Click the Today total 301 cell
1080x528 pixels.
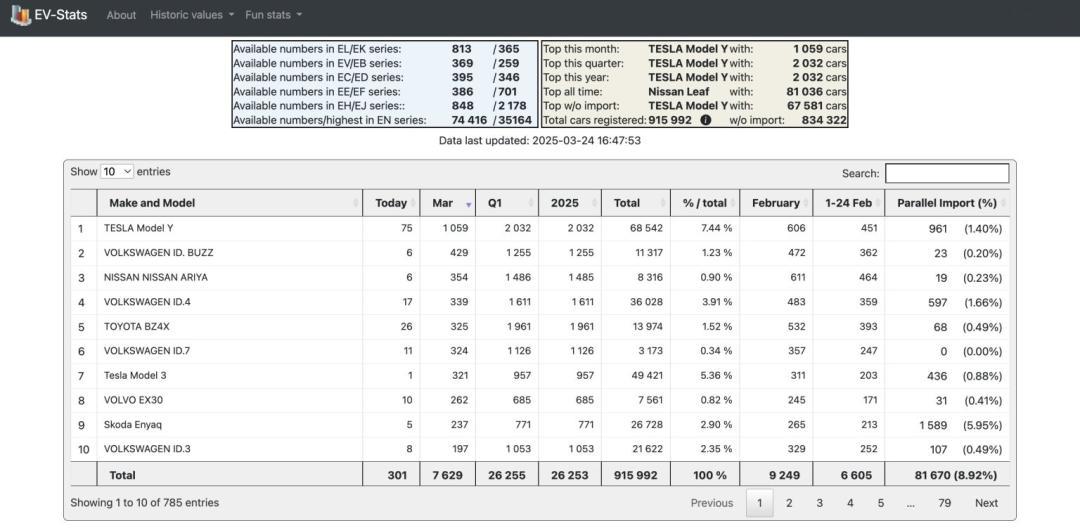coord(397,476)
